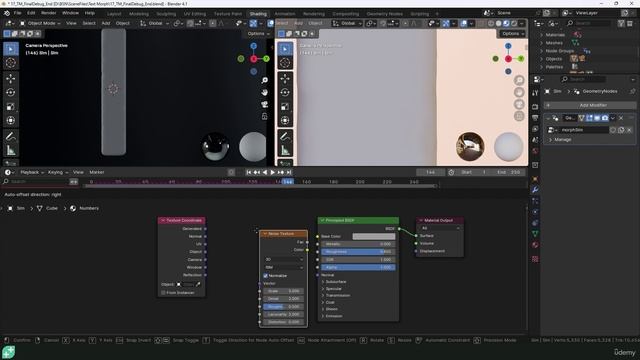Select the Transform tool in left viewport
The image size is (640, 360).
(11, 121)
